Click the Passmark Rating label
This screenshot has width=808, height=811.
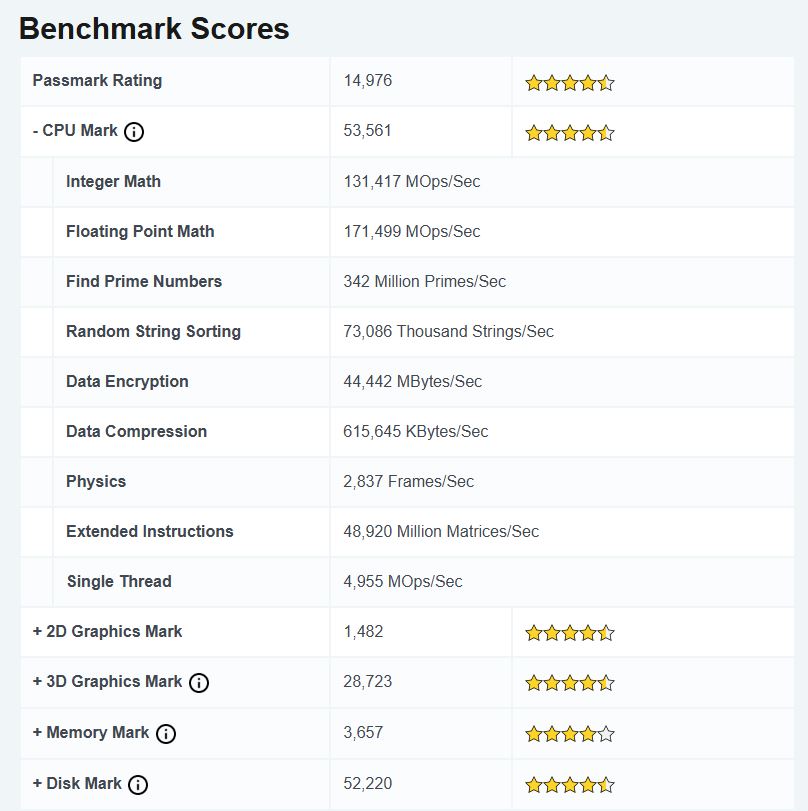tap(97, 81)
